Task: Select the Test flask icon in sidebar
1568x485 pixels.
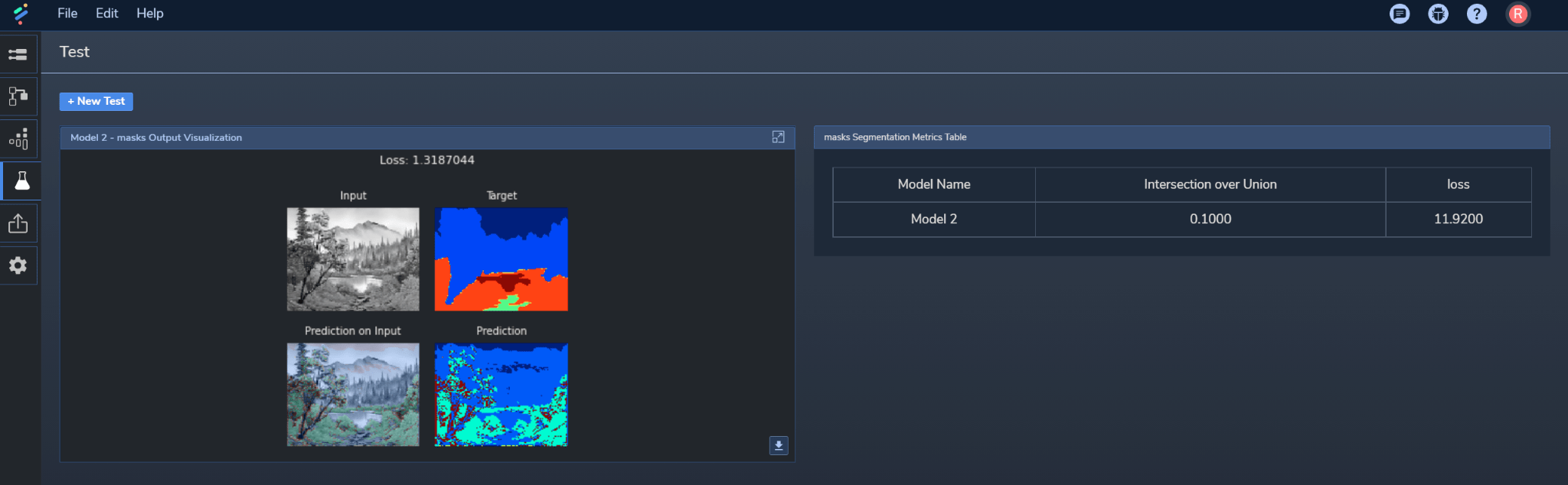Action: [x=20, y=181]
